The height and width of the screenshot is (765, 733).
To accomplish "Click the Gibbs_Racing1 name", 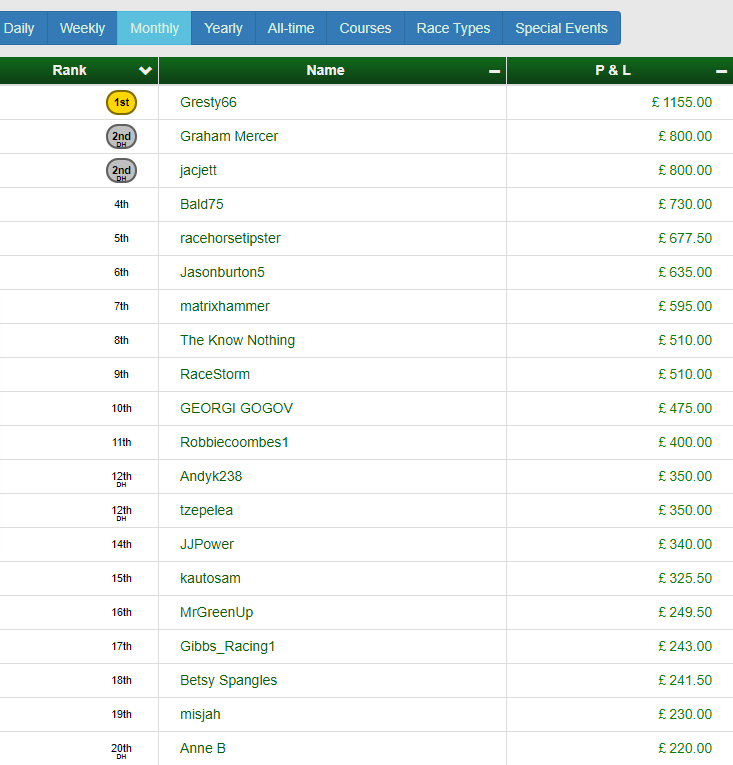I will click(227, 646).
